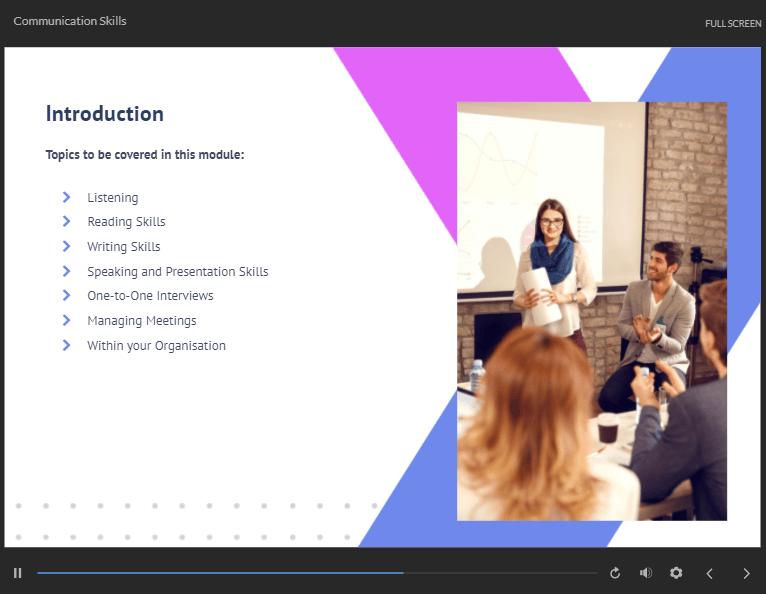Select the Reading Skills topic

pos(126,222)
